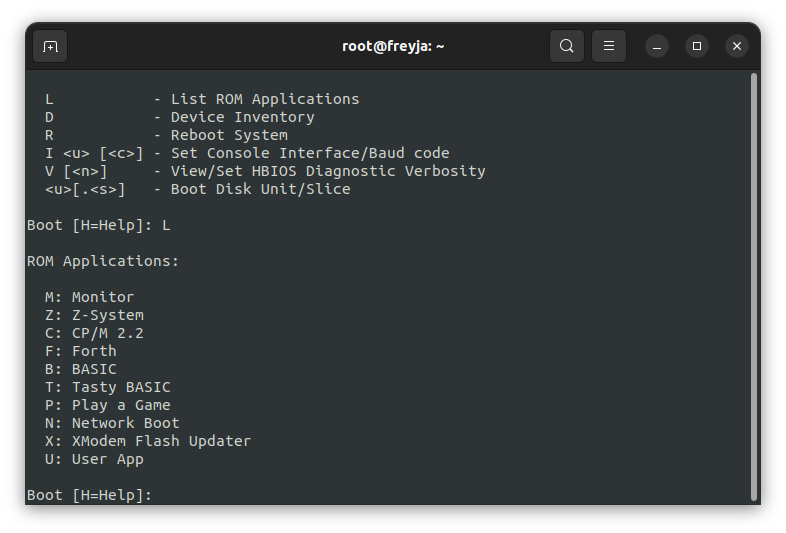Maximize the terminal window
The width and height of the screenshot is (786, 533).
click(697, 46)
